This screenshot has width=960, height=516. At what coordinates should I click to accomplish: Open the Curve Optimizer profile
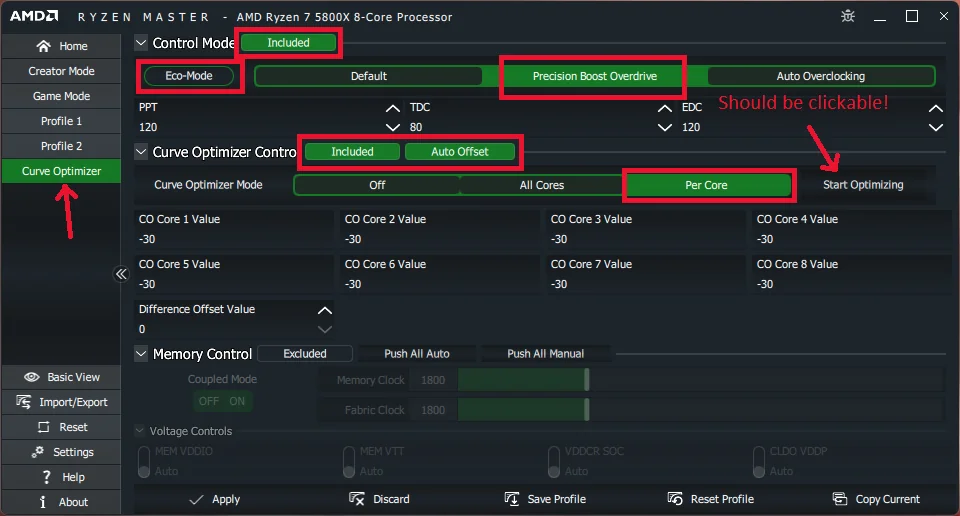point(61,171)
